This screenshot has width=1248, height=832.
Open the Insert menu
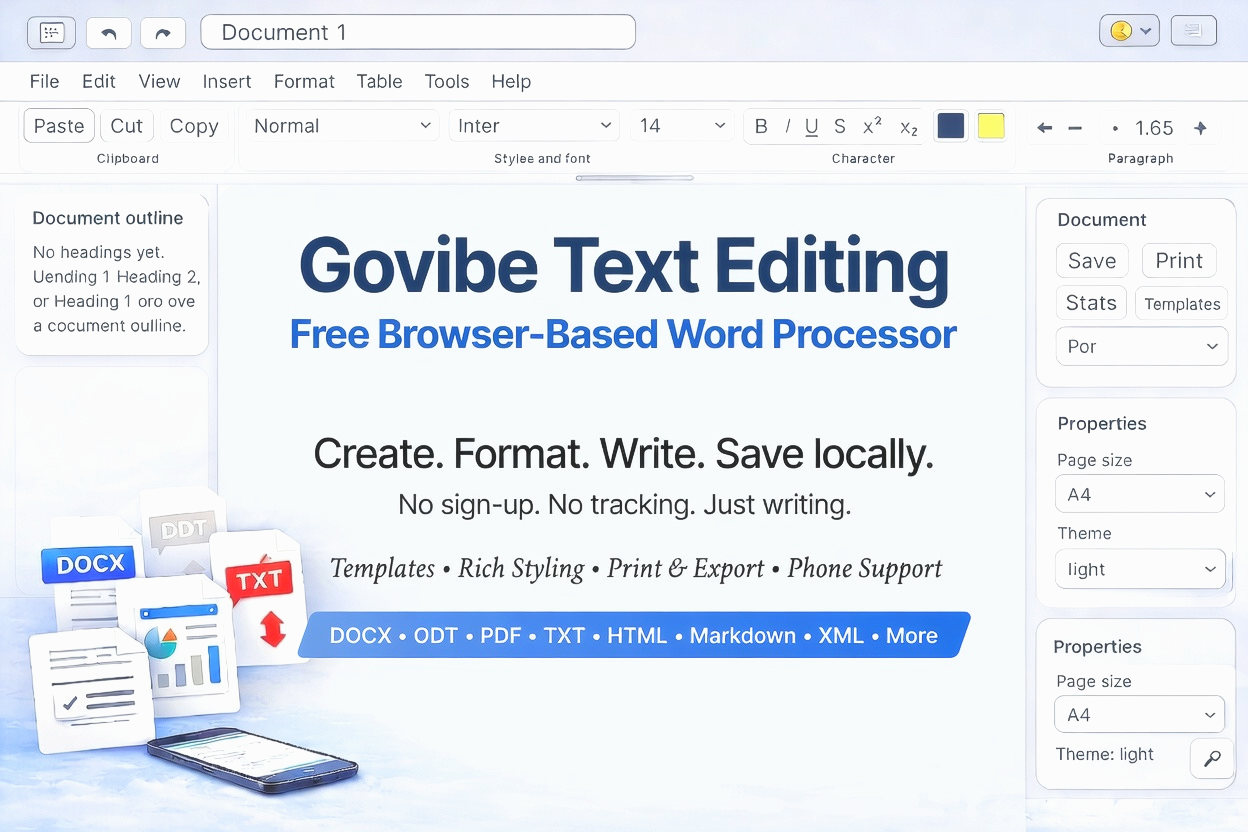tap(227, 82)
